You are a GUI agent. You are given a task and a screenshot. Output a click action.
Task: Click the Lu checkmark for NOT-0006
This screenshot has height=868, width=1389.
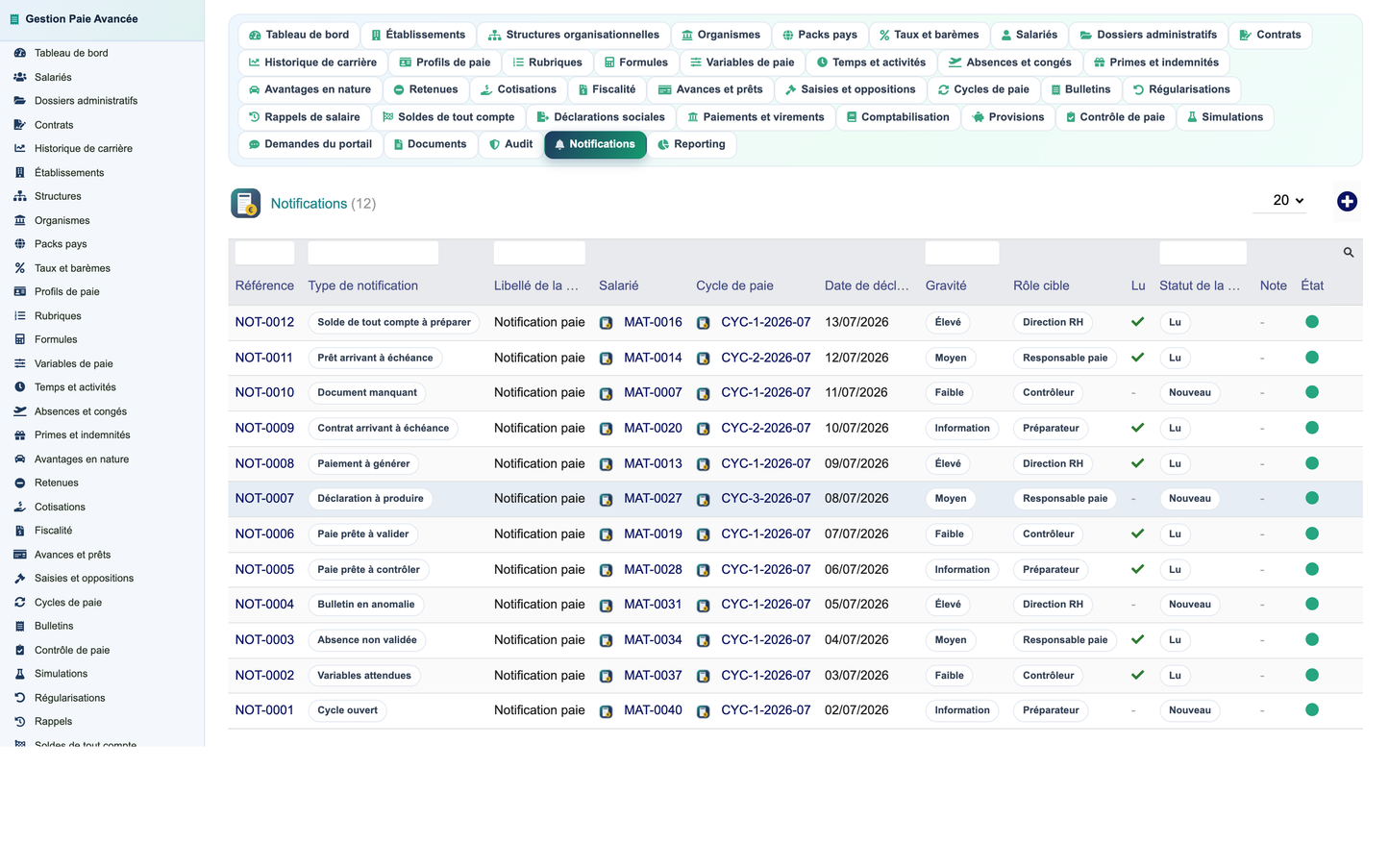[x=1137, y=533]
